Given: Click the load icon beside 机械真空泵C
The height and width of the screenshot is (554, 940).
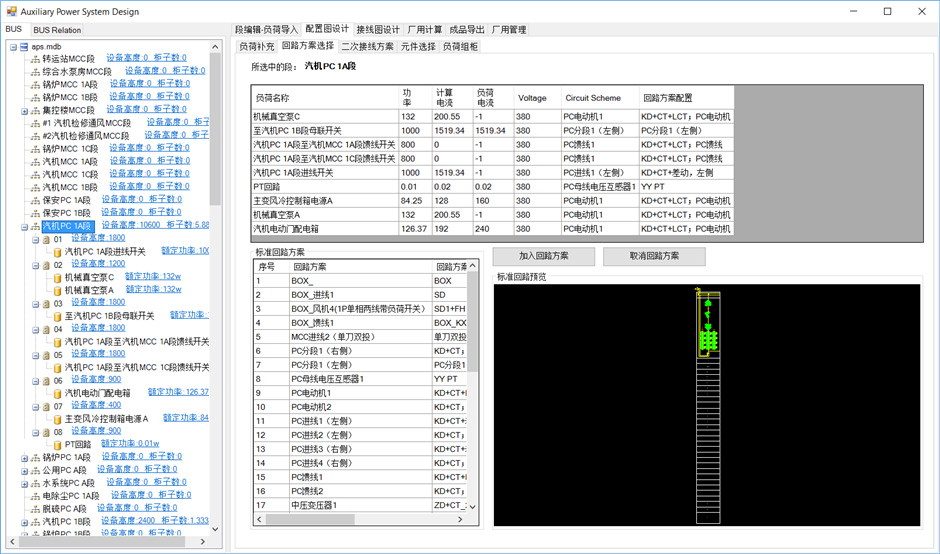Looking at the screenshot, I should pyautogui.click(x=58, y=277).
